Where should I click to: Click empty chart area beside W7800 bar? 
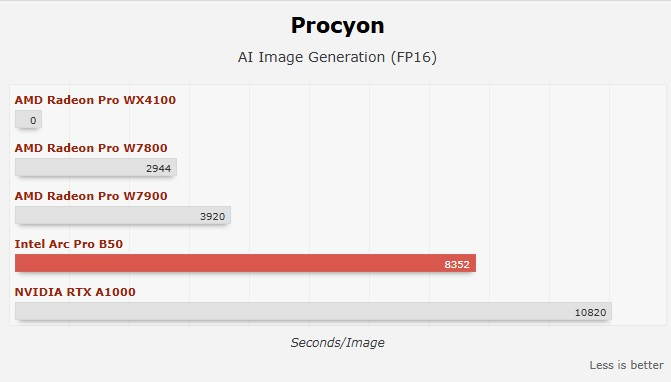tap(419, 168)
